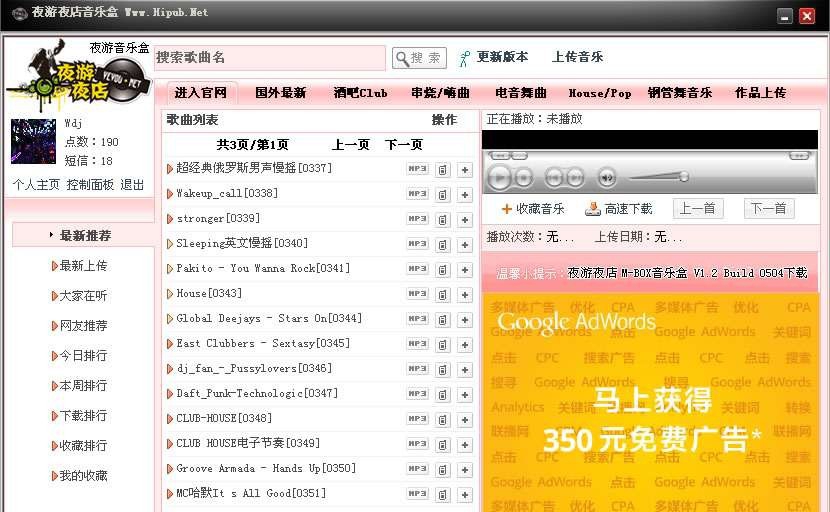830x512 pixels.
Task: Click the orange plus 收藏音乐 icon
Action: [507, 209]
